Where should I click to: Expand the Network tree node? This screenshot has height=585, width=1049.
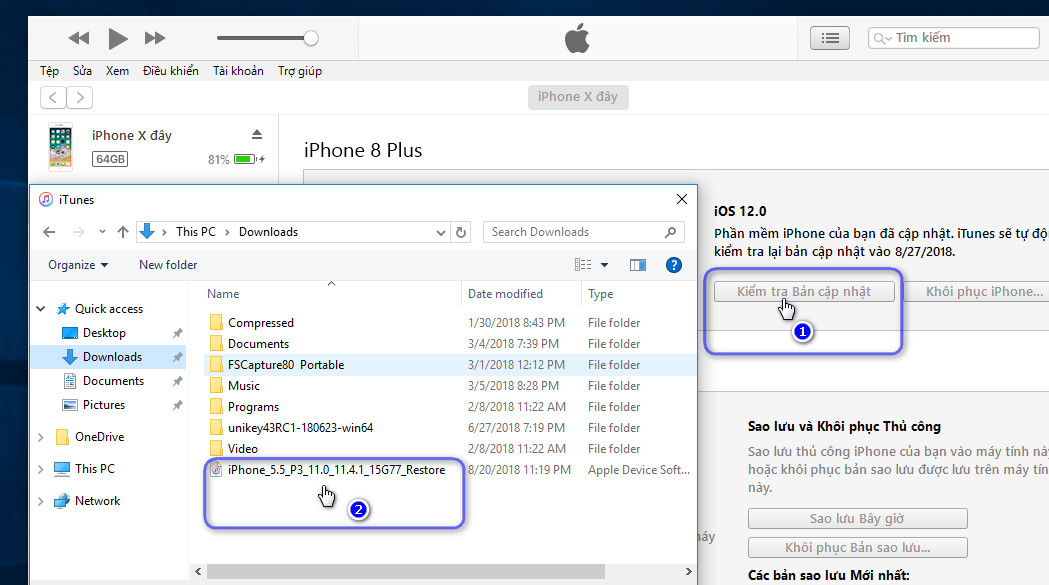click(x=41, y=501)
